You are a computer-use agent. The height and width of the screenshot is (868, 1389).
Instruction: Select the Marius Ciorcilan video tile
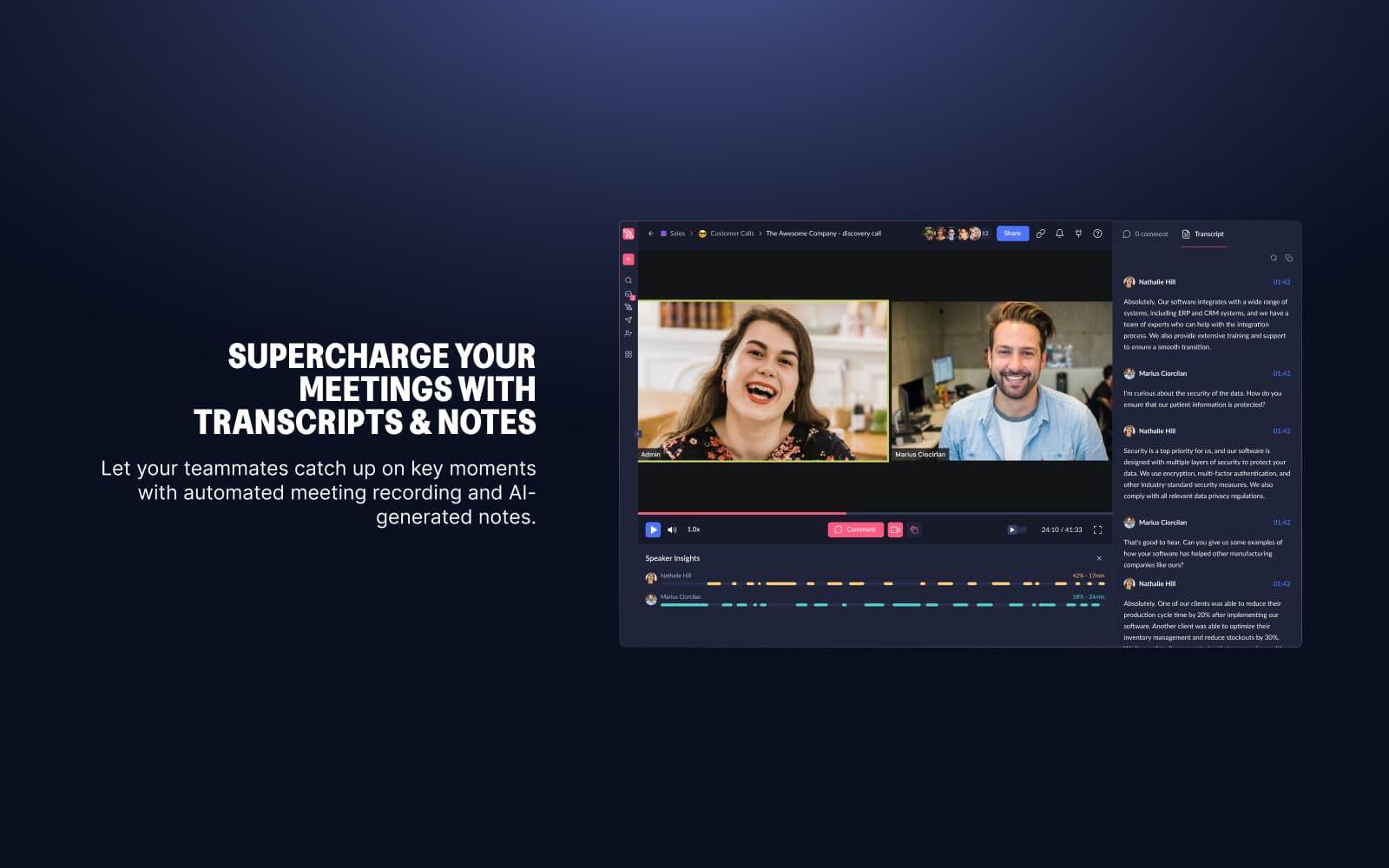pyautogui.click(x=1002, y=381)
